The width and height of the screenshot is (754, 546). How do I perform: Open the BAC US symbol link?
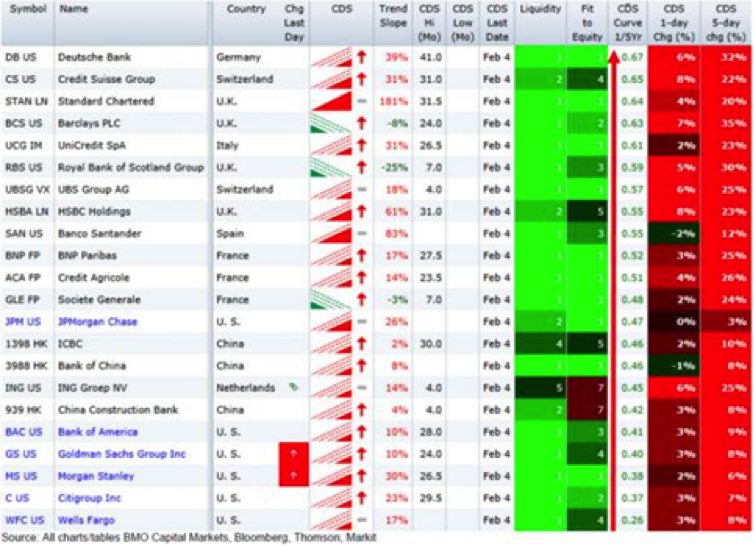(24, 432)
